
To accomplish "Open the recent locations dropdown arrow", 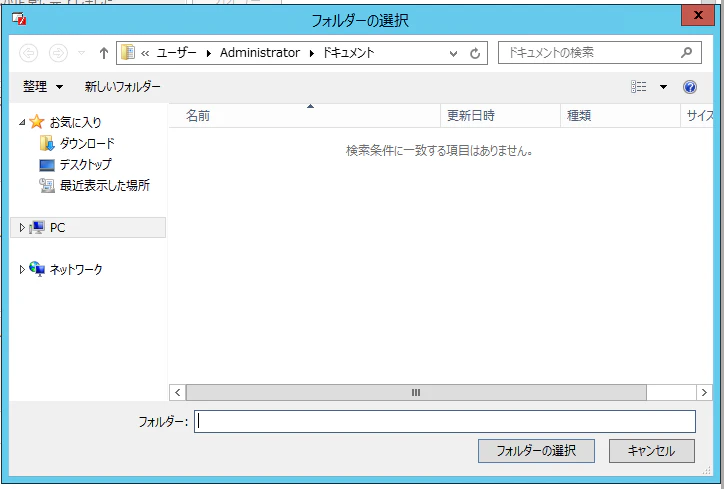I will tap(81, 53).
